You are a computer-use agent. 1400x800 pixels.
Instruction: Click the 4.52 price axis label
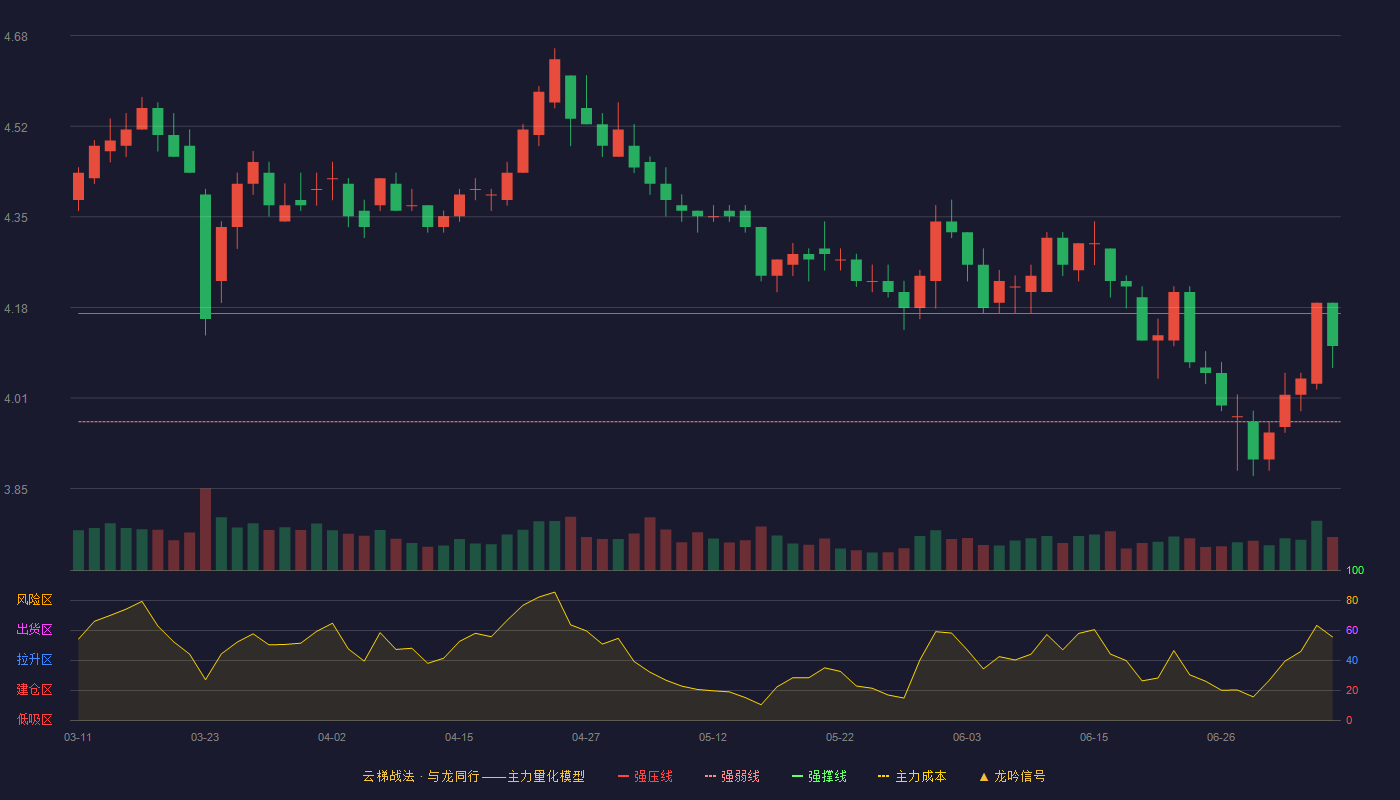[16, 128]
